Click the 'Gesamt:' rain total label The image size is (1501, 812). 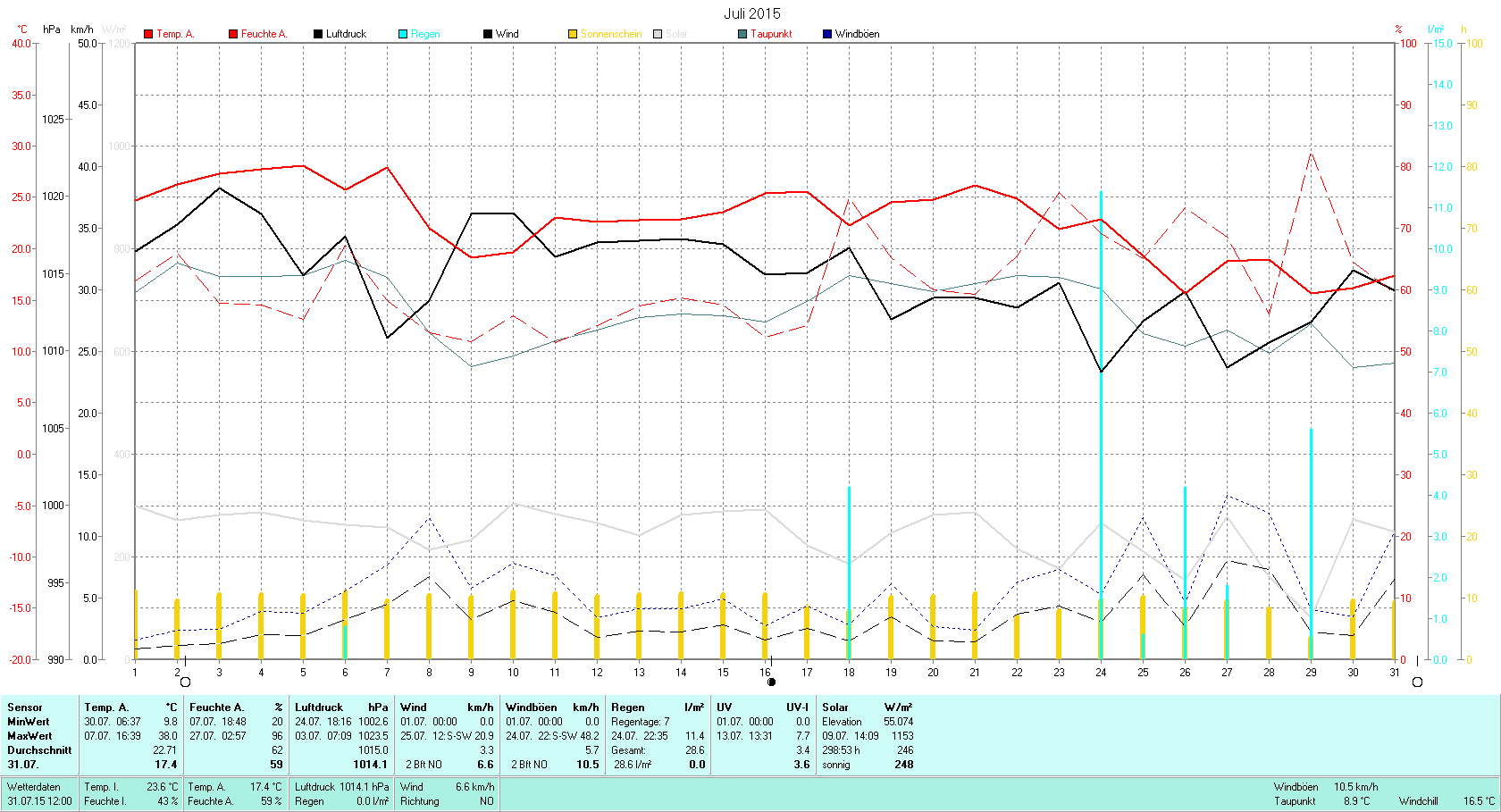point(628,750)
